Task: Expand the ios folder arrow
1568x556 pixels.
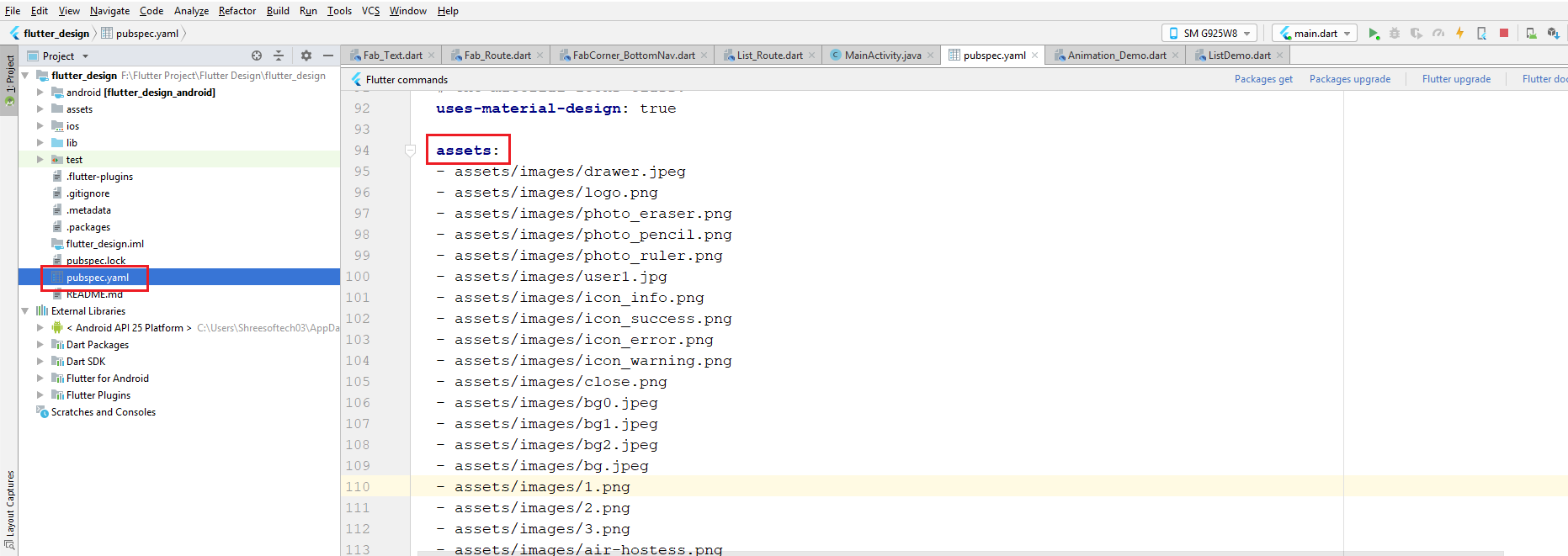Action: click(40, 126)
